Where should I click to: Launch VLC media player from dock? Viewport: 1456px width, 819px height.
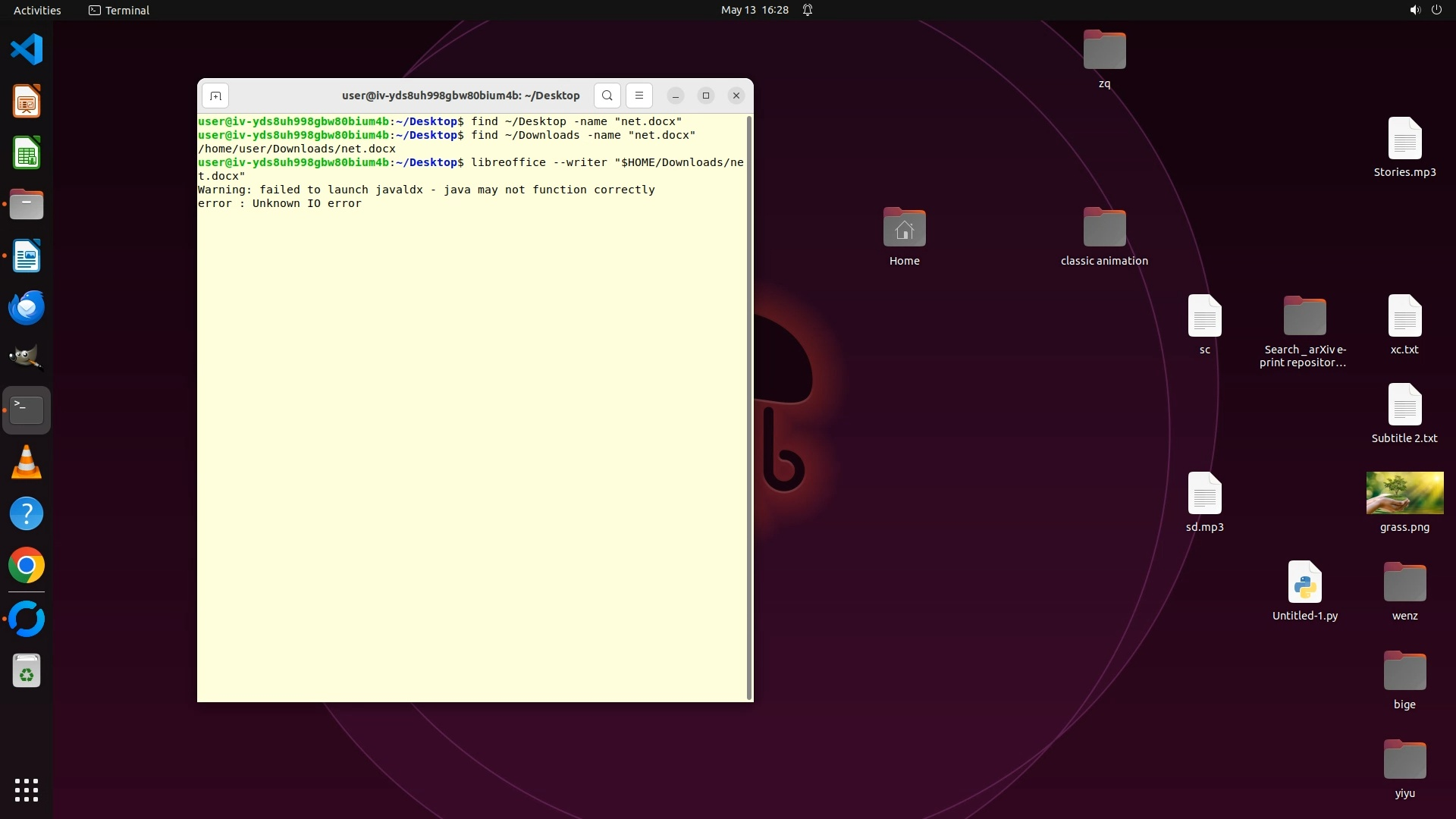pyautogui.click(x=27, y=462)
